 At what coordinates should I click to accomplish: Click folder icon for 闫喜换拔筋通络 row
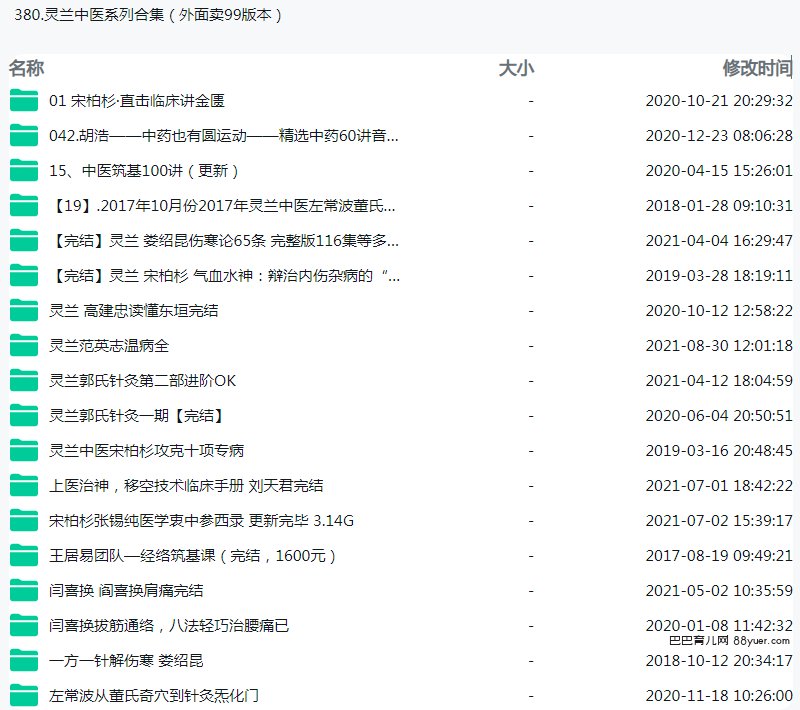coord(24,626)
